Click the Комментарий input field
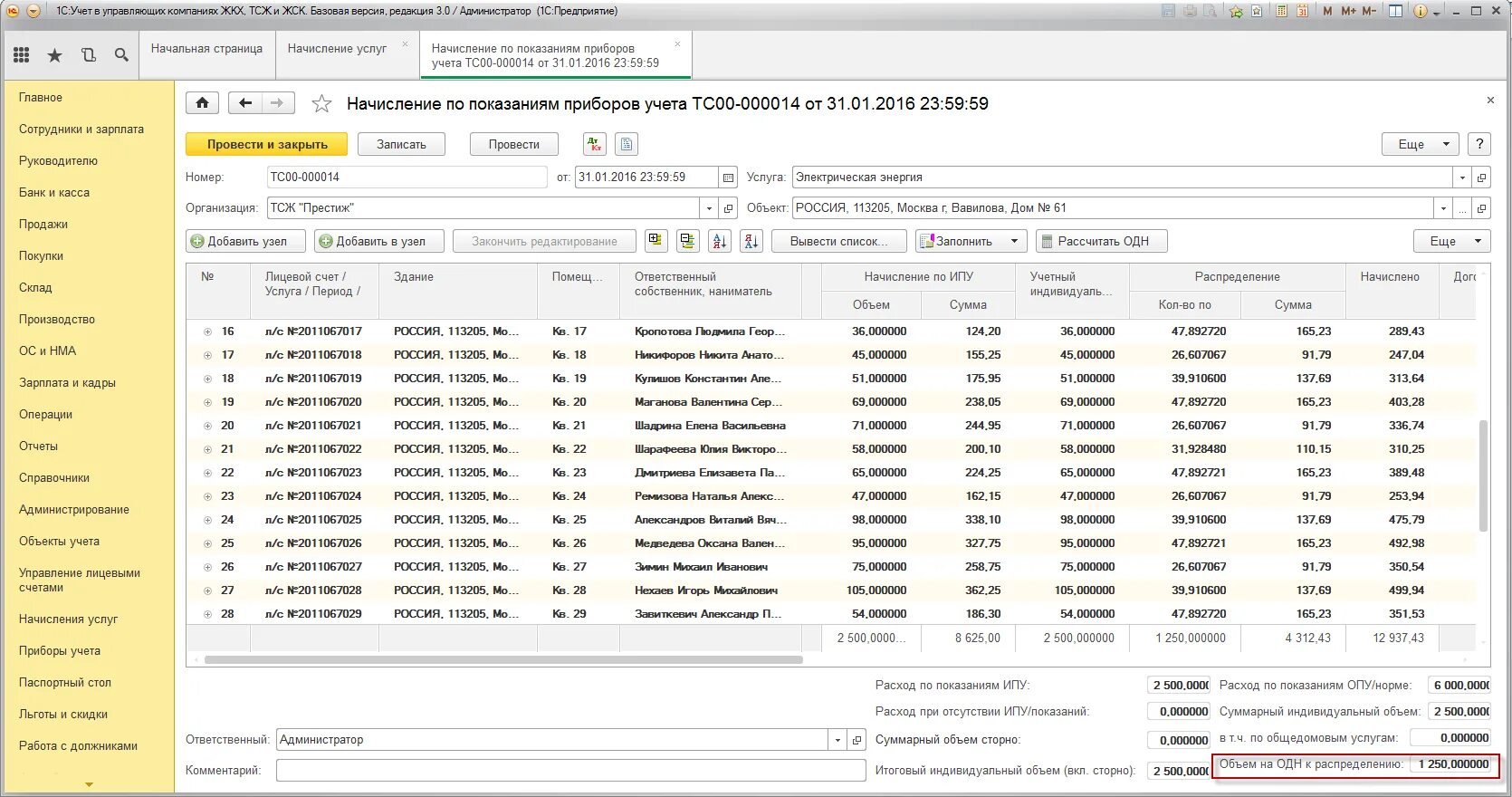 (x=570, y=771)
